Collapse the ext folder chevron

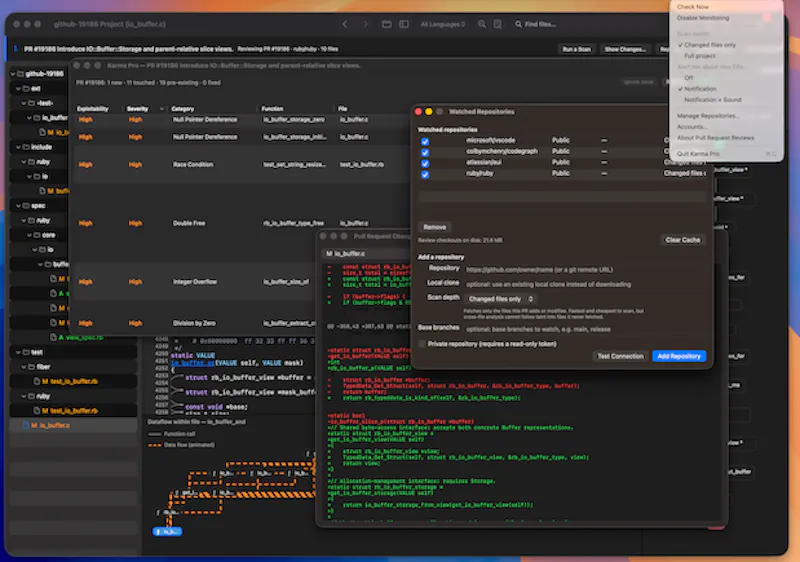[18, 88]
